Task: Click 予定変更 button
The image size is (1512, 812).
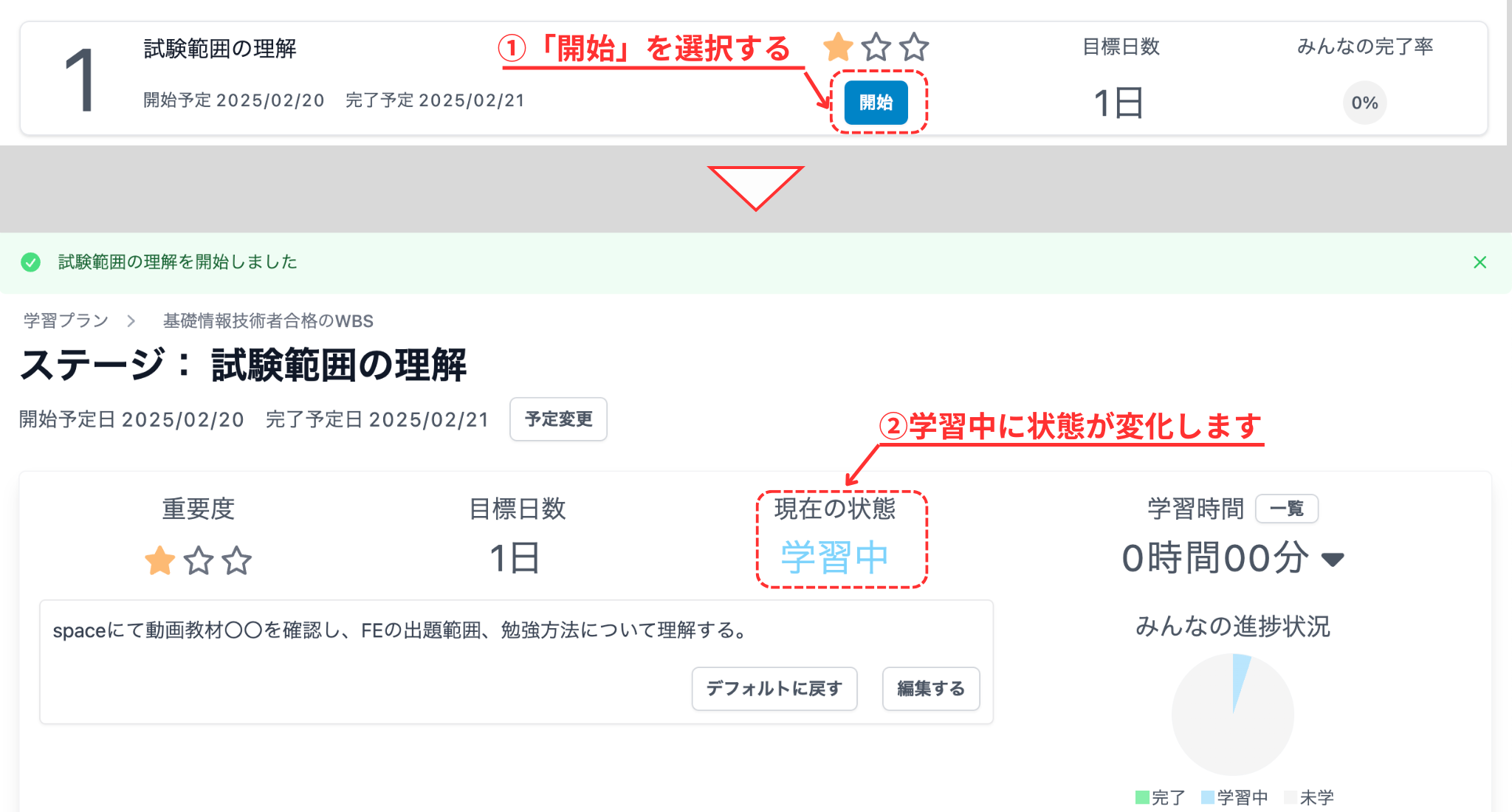Action: coord(558,419)
